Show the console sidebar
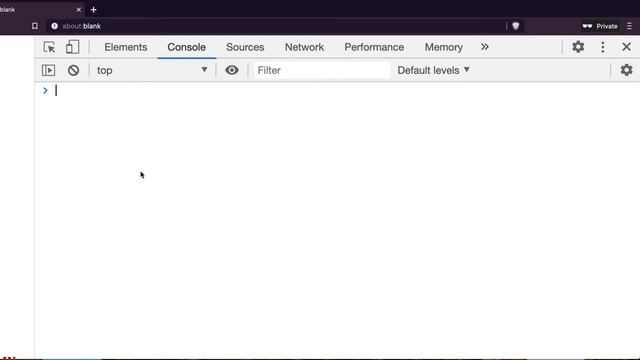 49,70
